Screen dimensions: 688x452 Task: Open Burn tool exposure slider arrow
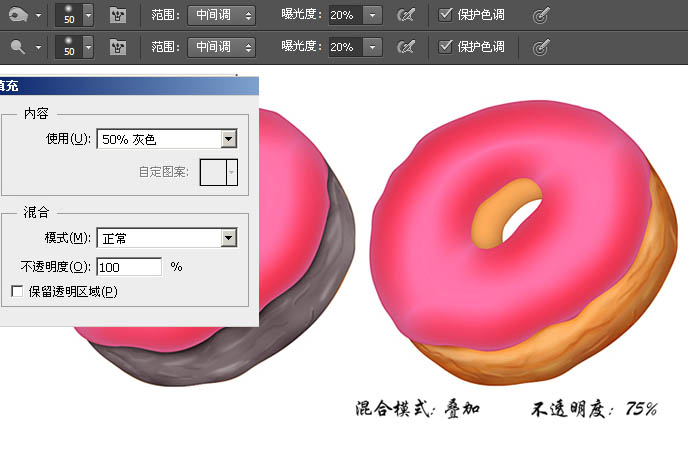(x=373, y=15)
